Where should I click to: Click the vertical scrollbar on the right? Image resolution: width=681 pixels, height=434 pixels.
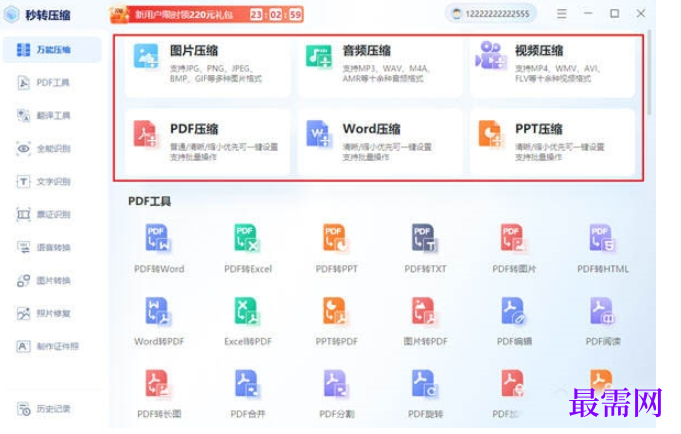pos(649,72)
